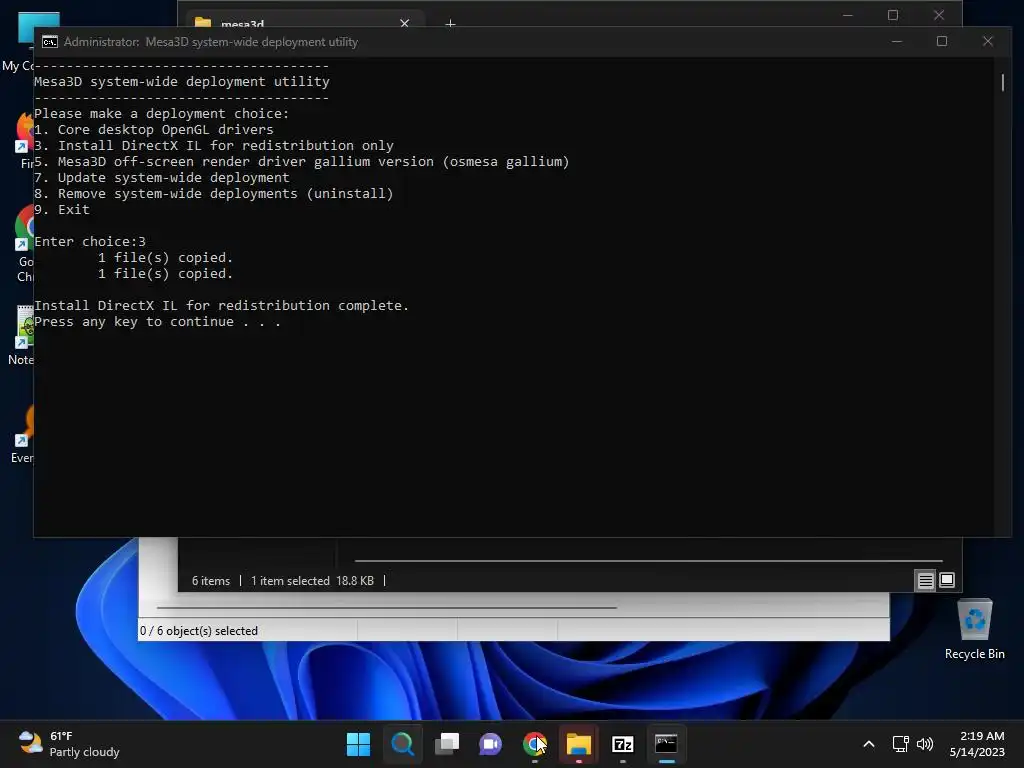Click '7. Update system-wide deployment' line
The height and width of the screenshot is (768, 1024).
pyautogui.click(x=161, y=178)
